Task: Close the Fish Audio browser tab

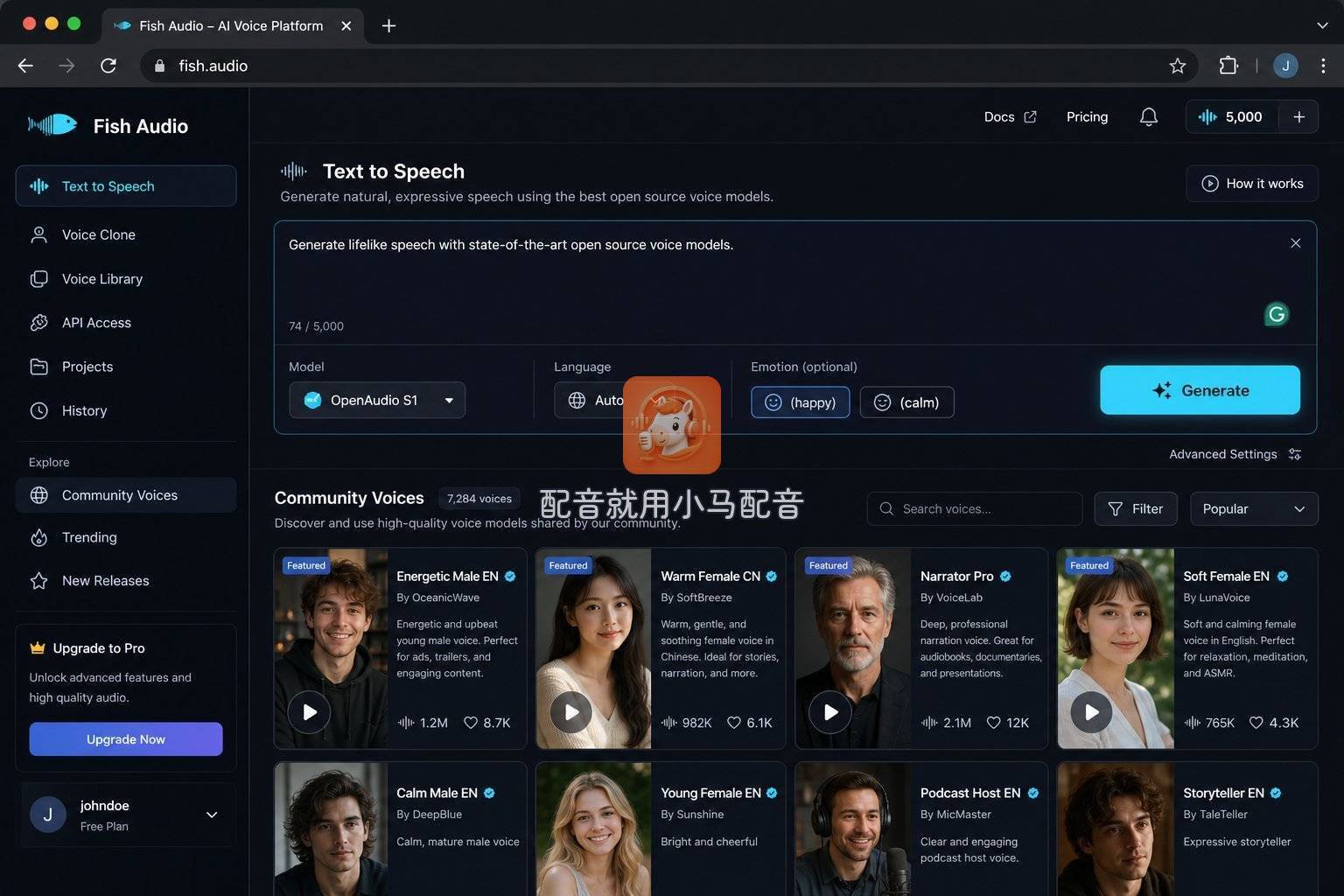Action: coord(346,25)
